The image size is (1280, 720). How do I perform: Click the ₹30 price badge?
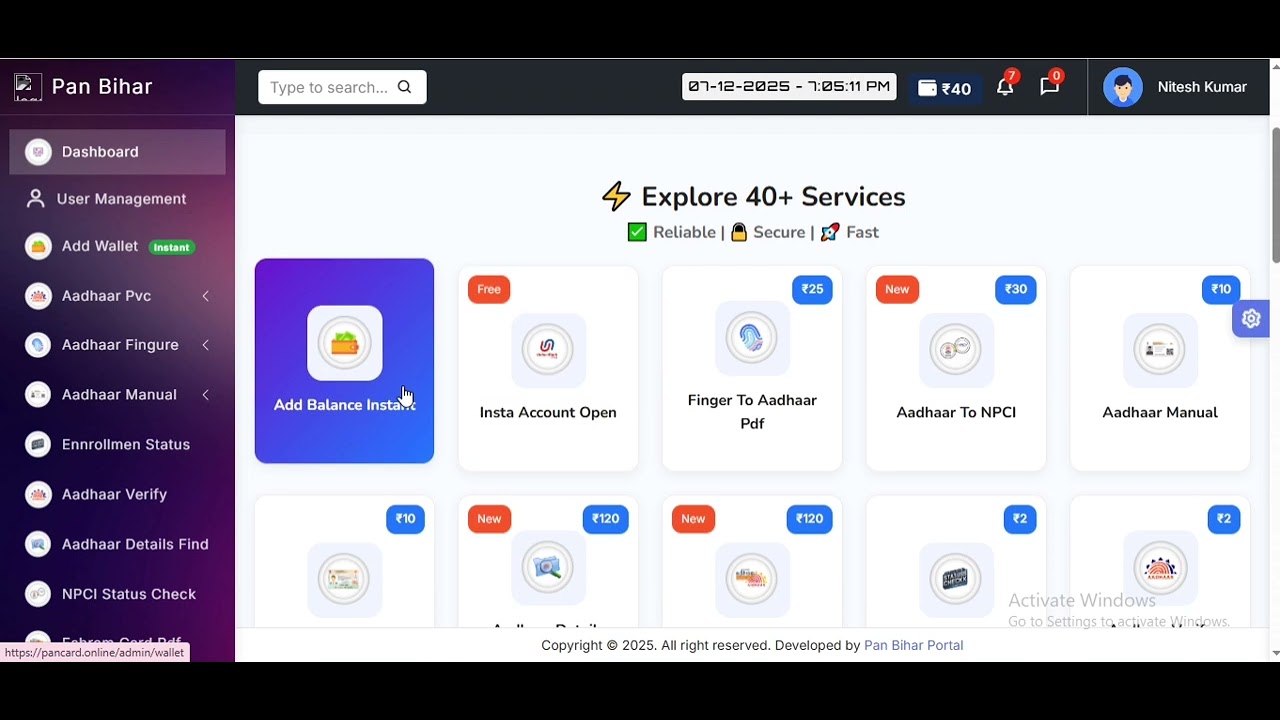(1016, 289)
